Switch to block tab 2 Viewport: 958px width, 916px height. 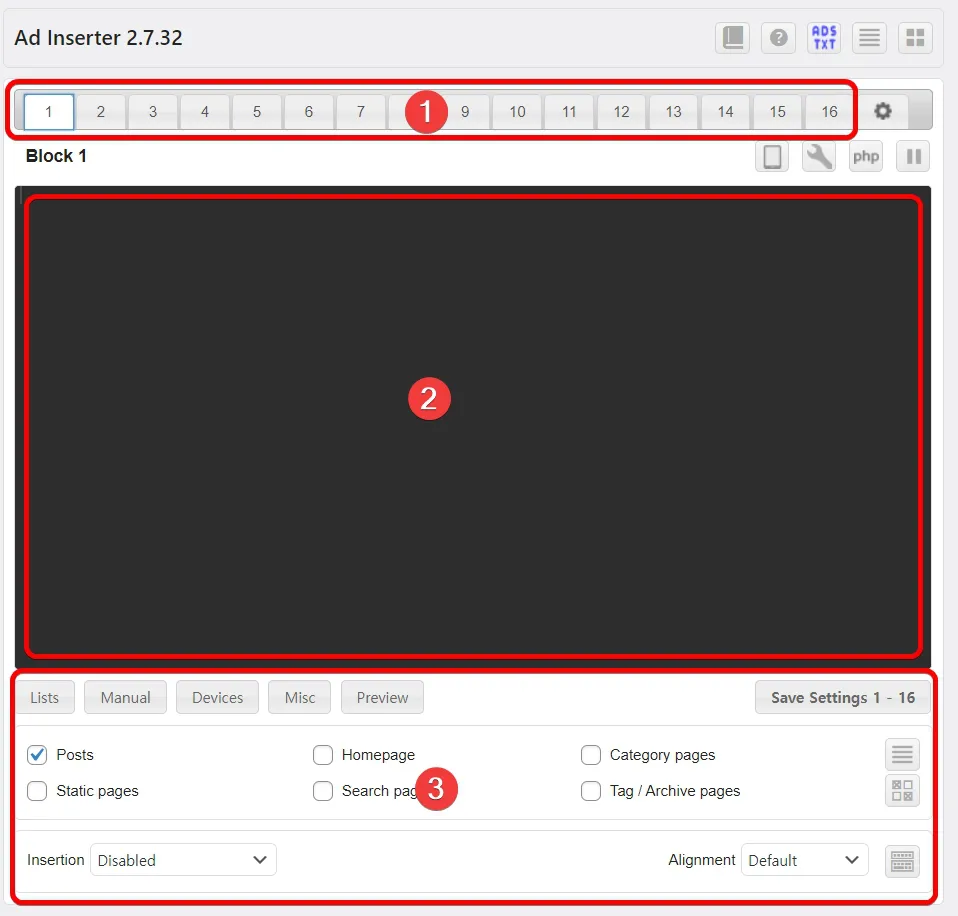(101, 112)
